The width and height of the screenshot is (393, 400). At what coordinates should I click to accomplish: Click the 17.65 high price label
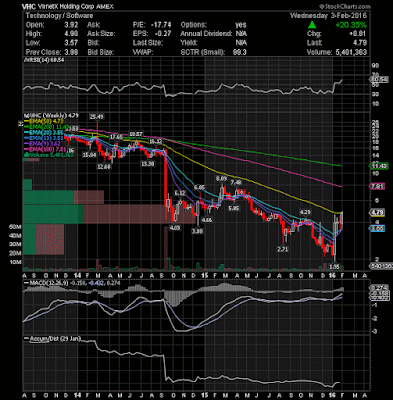point(116,137)
